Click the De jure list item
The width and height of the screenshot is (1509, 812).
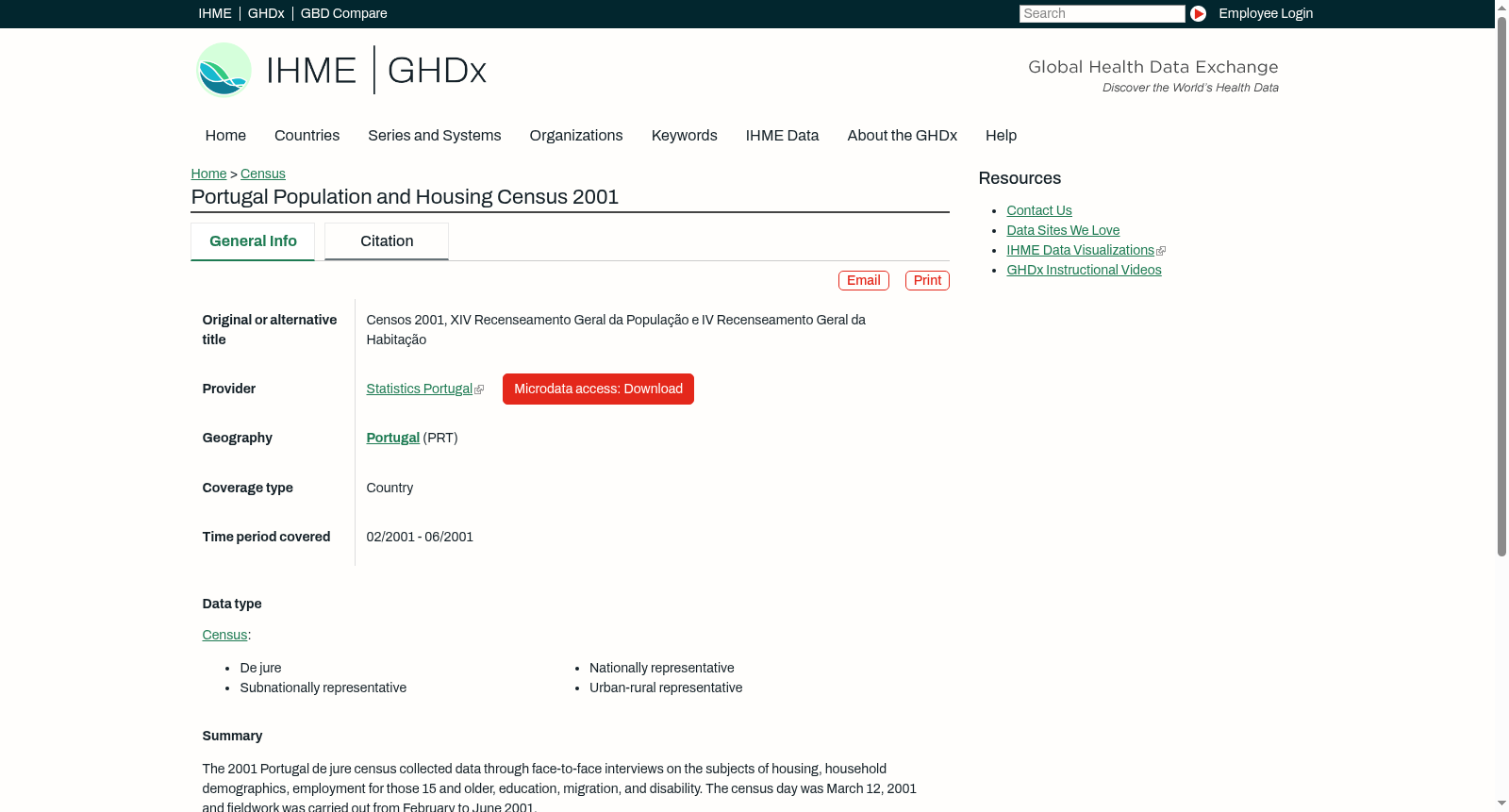tap(260, 668)
